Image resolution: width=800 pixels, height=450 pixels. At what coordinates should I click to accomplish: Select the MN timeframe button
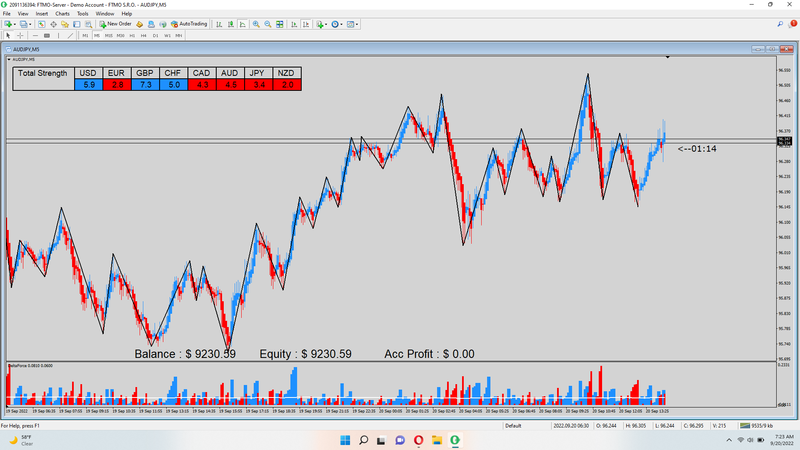179,36
